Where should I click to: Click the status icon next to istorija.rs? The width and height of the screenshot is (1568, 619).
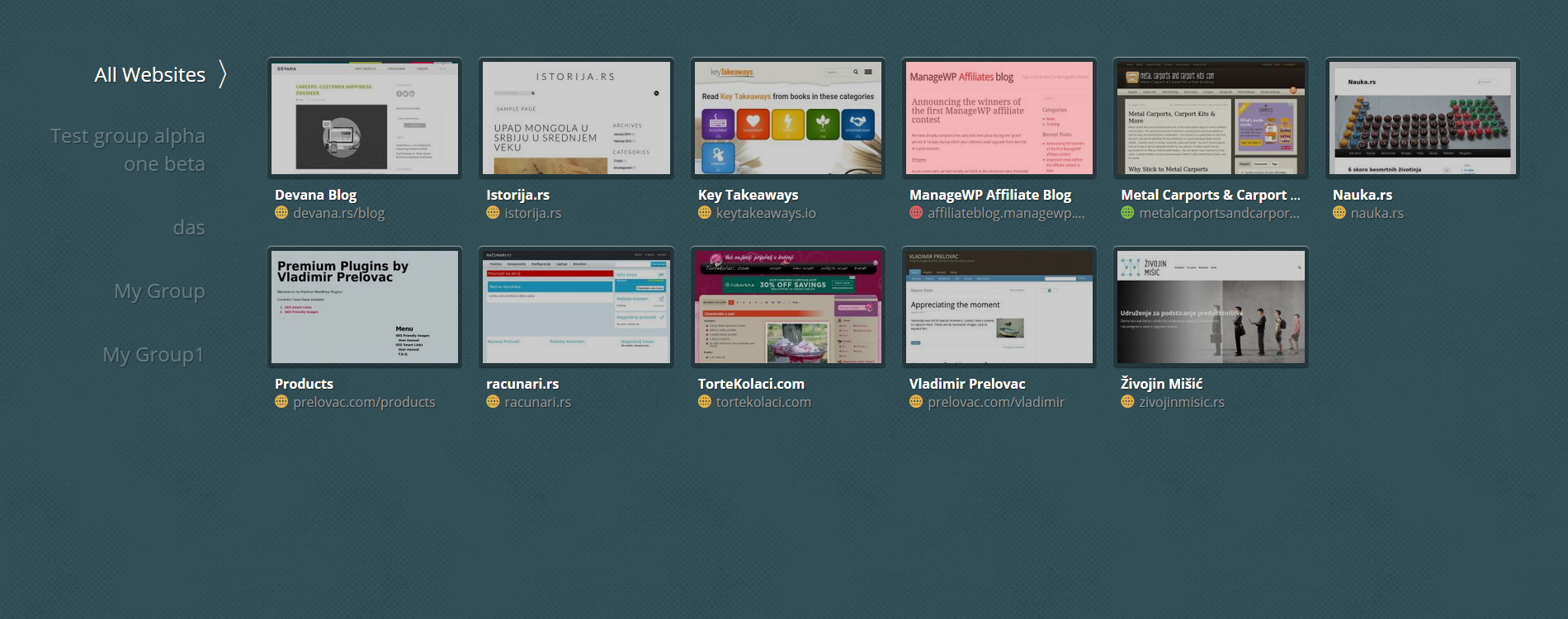pyautogui.click(x=493, y=213)
